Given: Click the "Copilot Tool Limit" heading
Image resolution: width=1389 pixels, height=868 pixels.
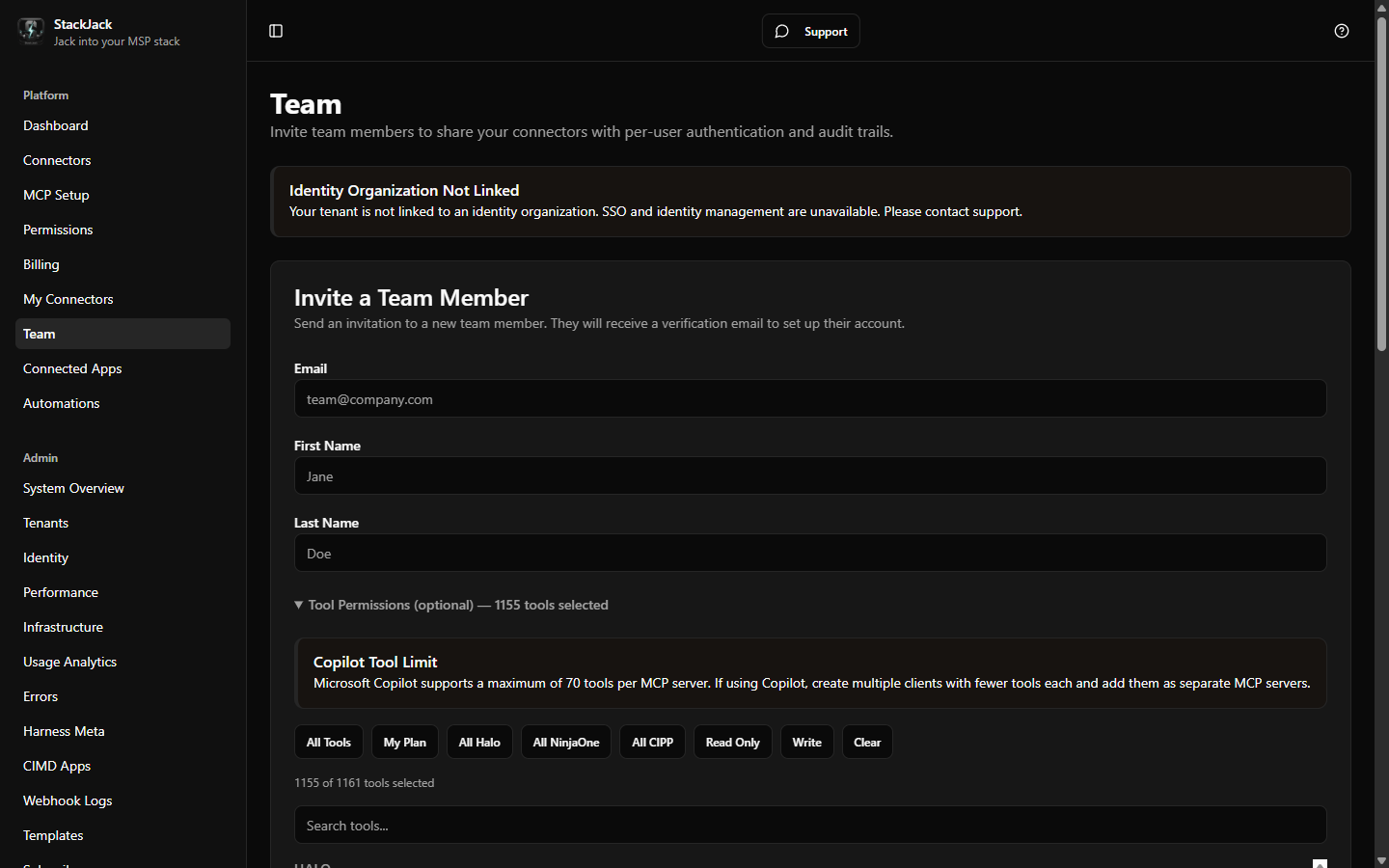Looking at the screenshot, I should point(375,662).
